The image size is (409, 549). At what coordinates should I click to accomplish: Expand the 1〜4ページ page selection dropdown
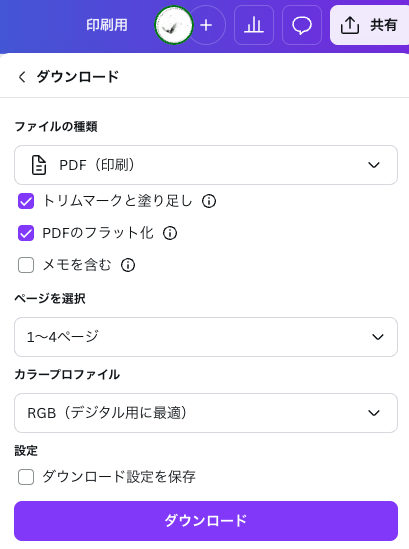pos(206,337)
